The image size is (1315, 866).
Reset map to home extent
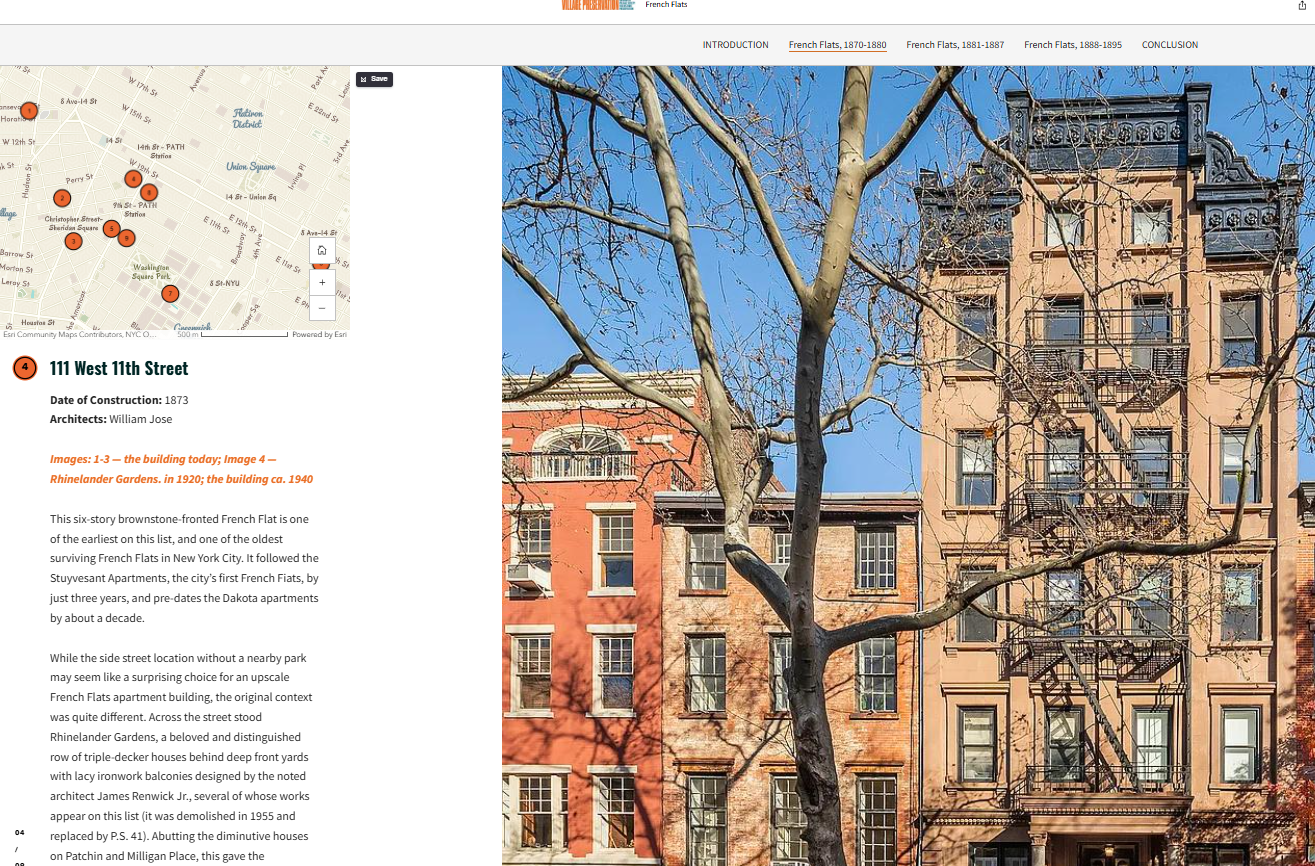(322, 250)
